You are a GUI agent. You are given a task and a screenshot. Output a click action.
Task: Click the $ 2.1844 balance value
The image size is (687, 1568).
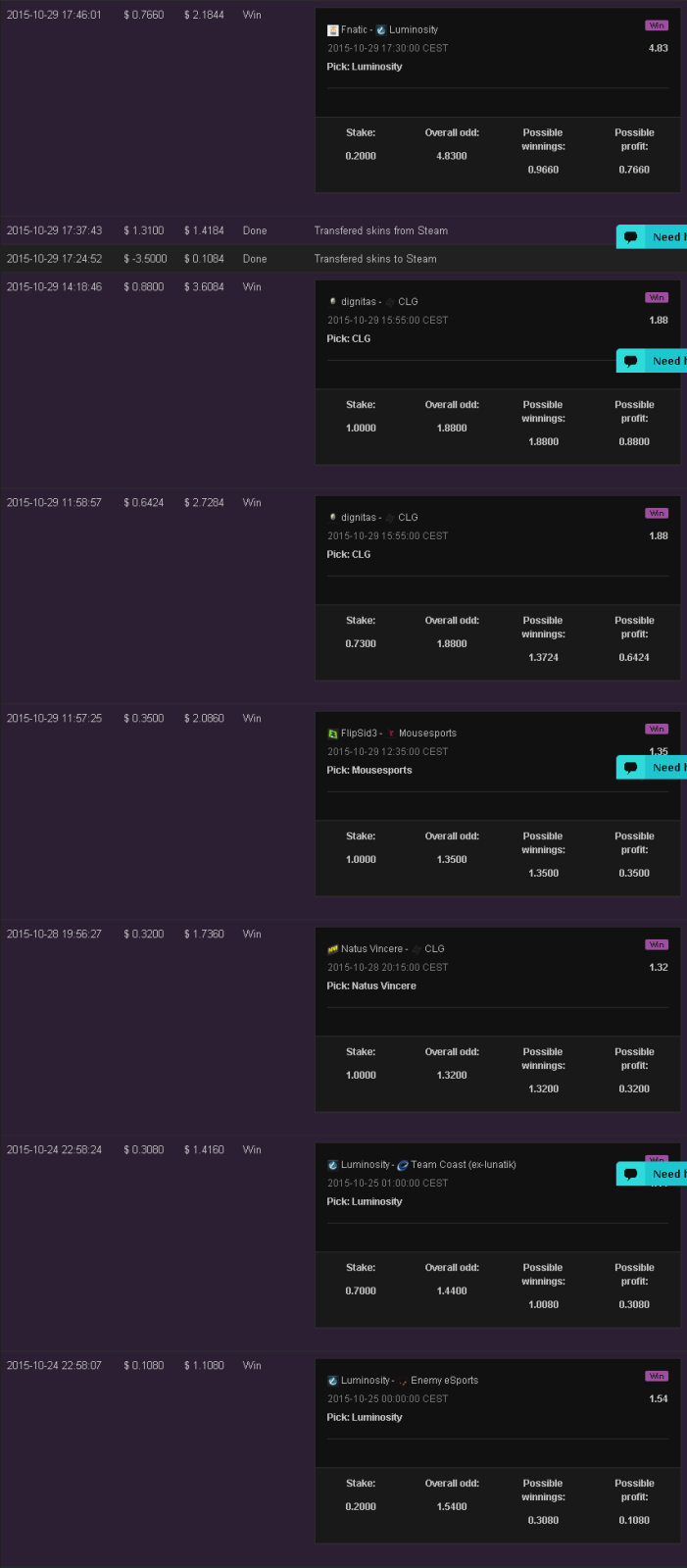[x=204, y=15]
